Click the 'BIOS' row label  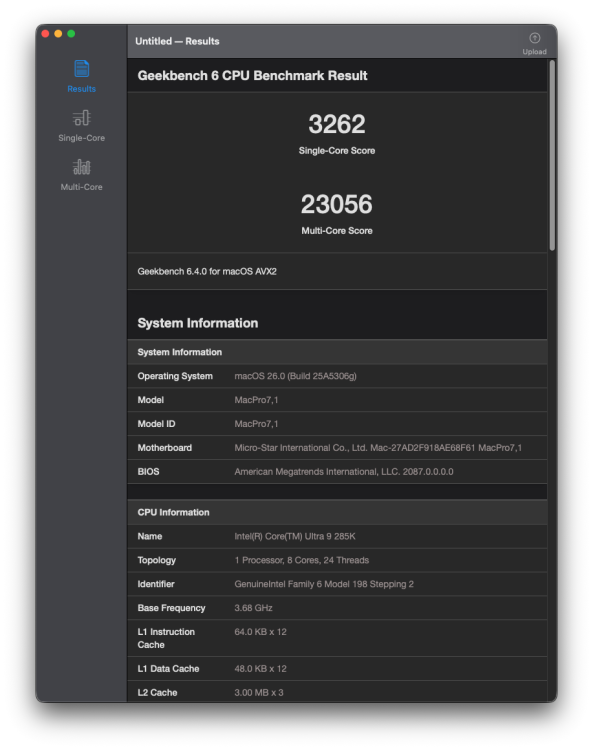pyautogui.click(x=148, y=472)
